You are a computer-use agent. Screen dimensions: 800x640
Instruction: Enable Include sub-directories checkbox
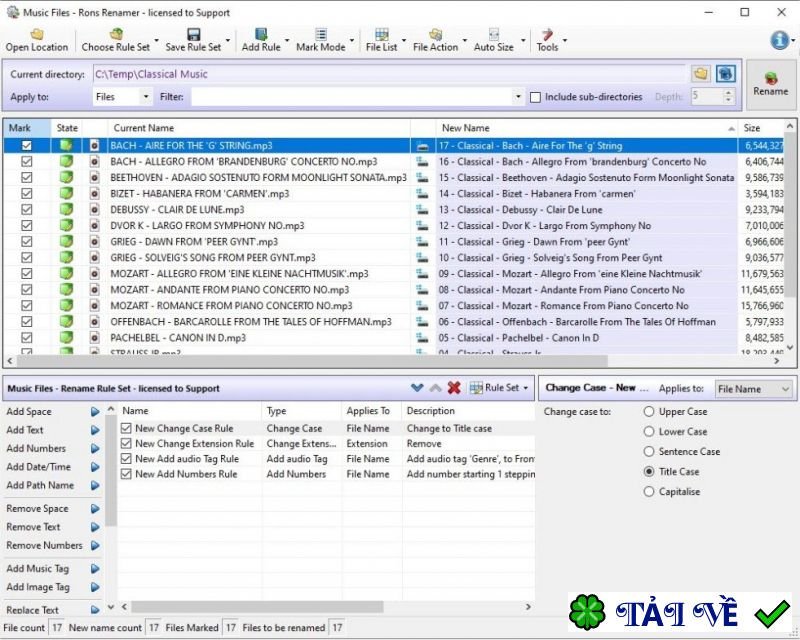535,97
